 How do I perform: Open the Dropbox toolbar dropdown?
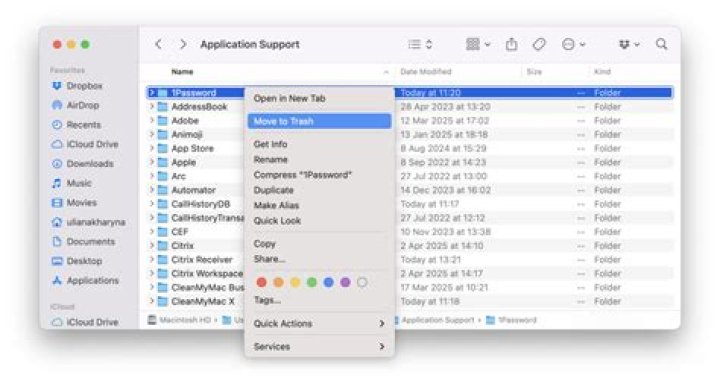tap(629, 45)
